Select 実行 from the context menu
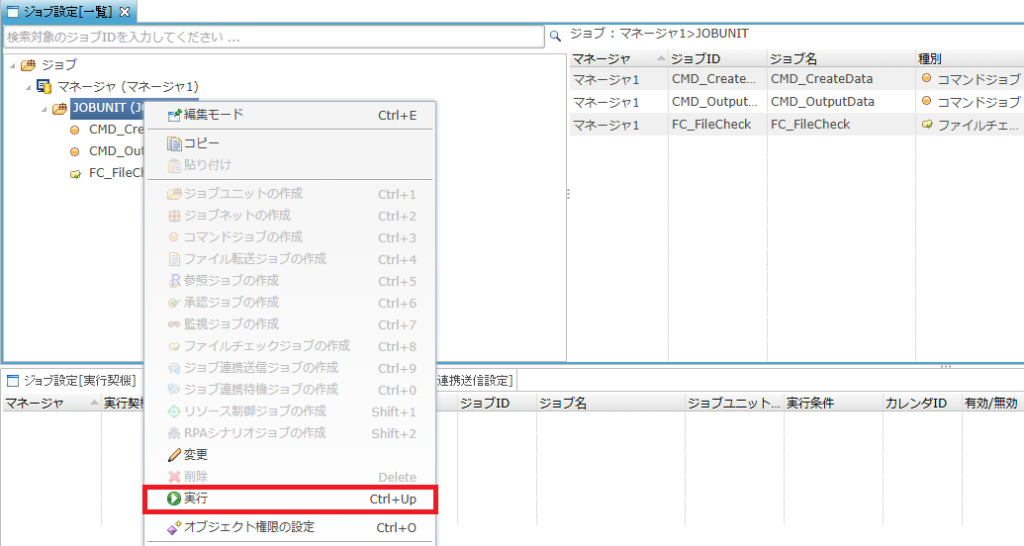Image resolution: width=1024 pixels, height=546 pixels. (290, 498)
